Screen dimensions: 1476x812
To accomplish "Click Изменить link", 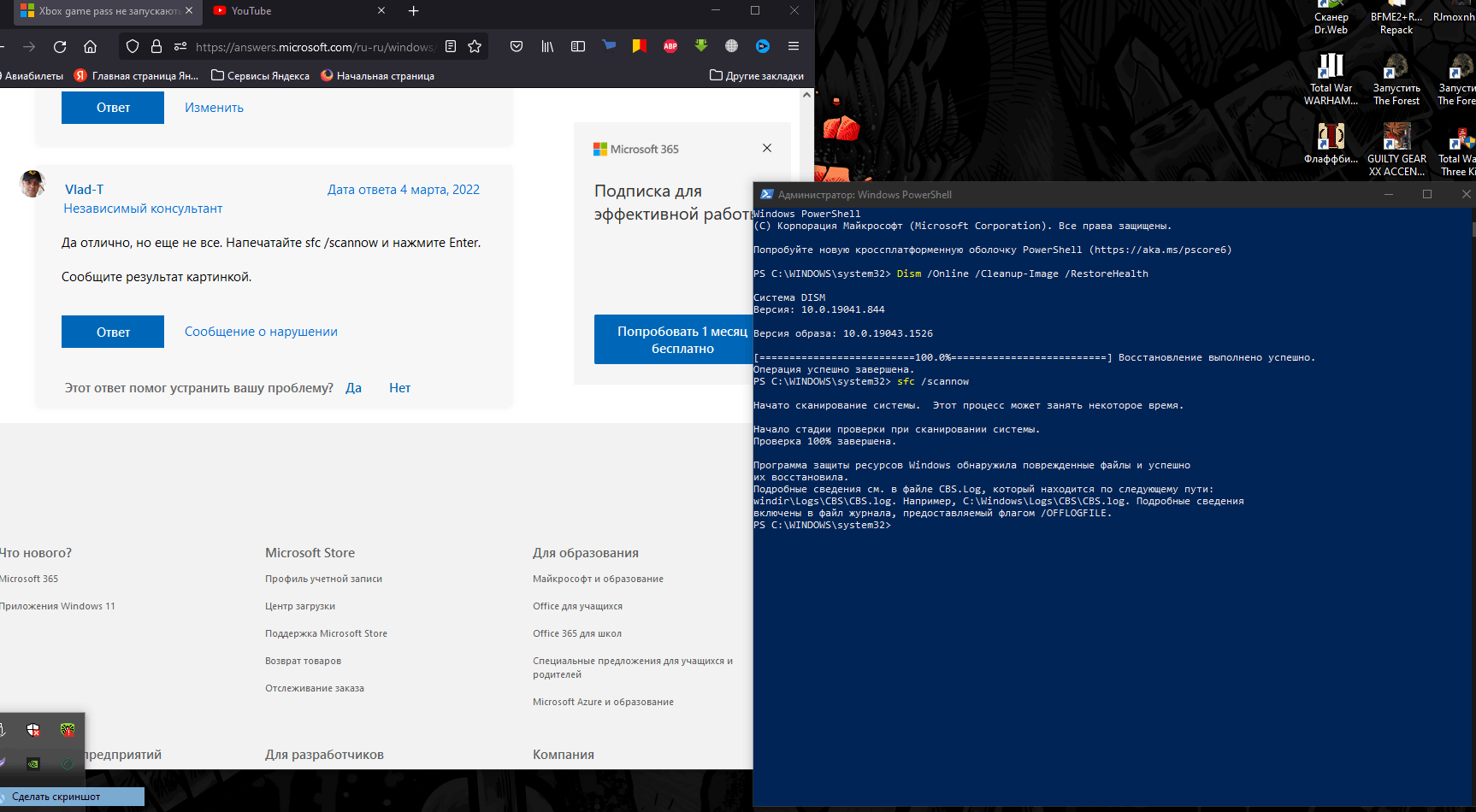I will click(214, 108).
